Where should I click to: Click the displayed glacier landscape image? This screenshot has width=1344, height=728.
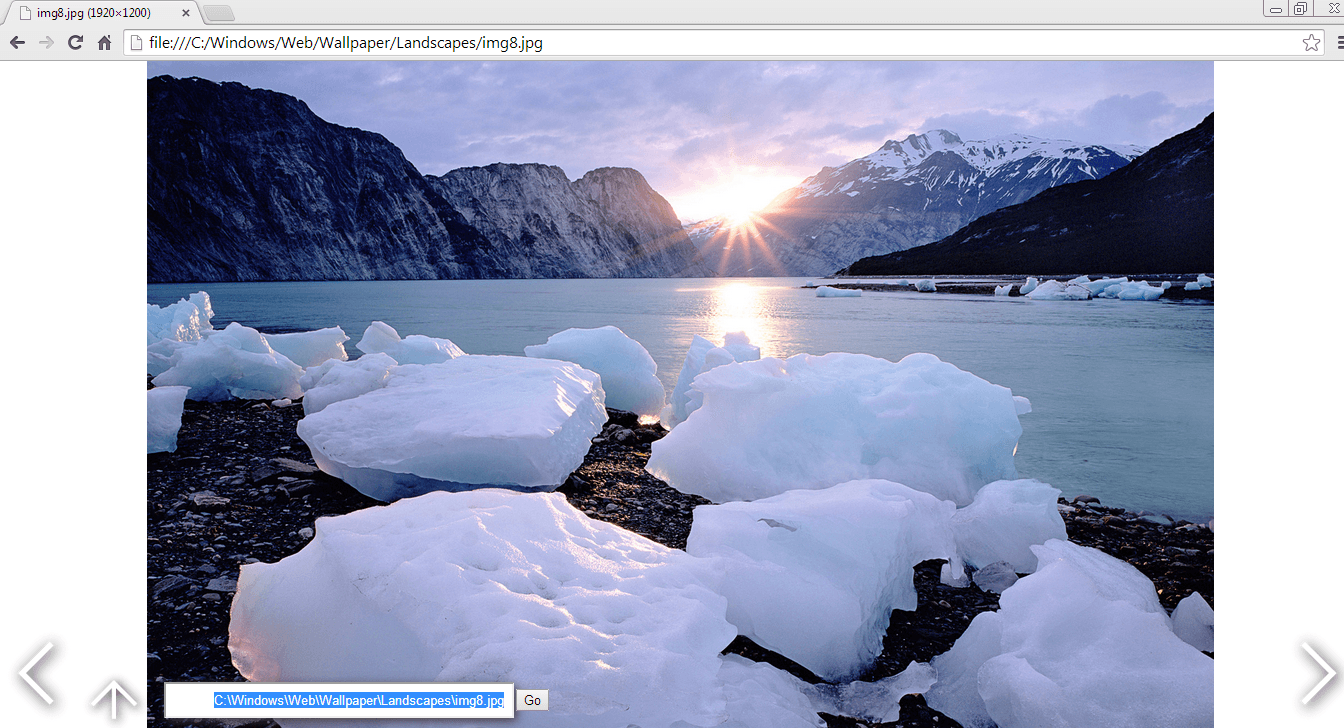680,394
